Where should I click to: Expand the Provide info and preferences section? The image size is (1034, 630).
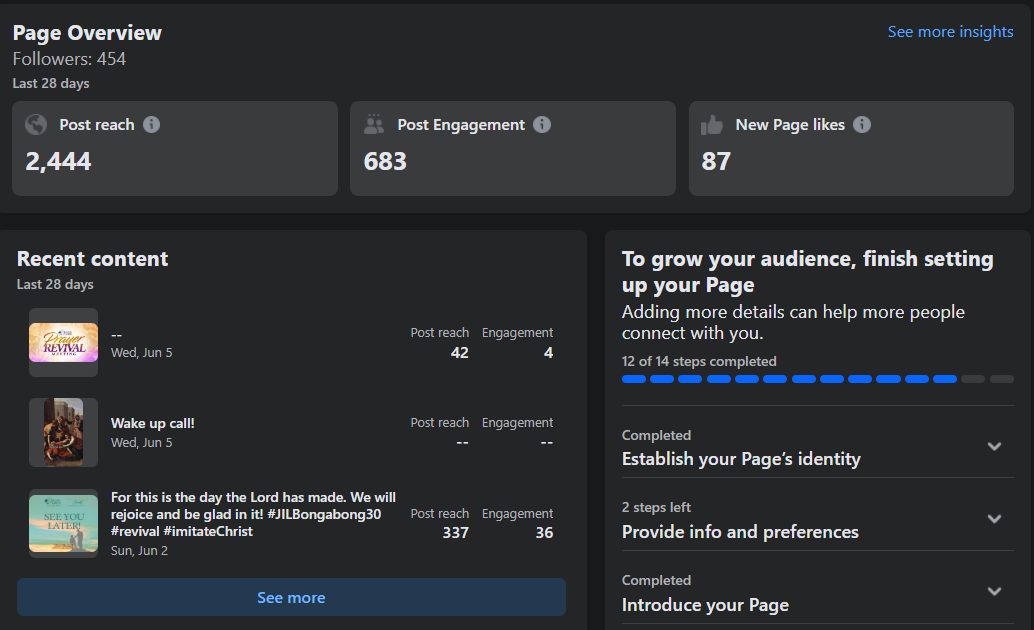[x=994, y=519]
